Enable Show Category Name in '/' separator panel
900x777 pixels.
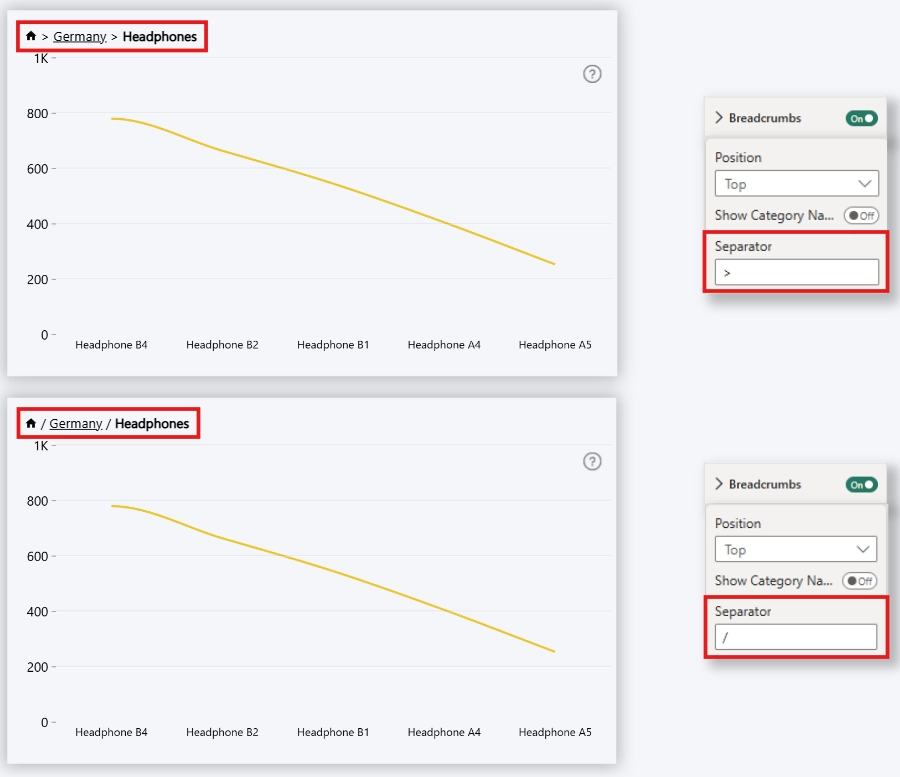(859, 581)
